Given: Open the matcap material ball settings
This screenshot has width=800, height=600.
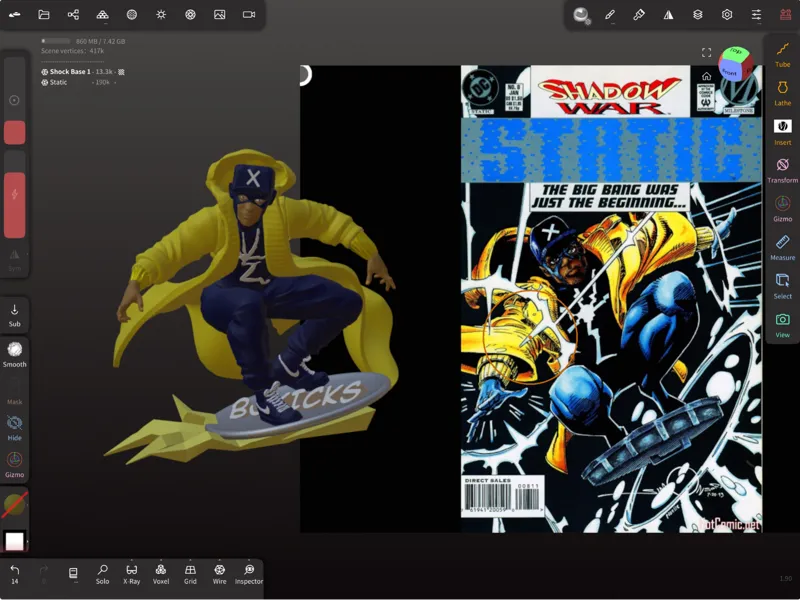Looking at the screenshot, I should click(x=581, y=15).
